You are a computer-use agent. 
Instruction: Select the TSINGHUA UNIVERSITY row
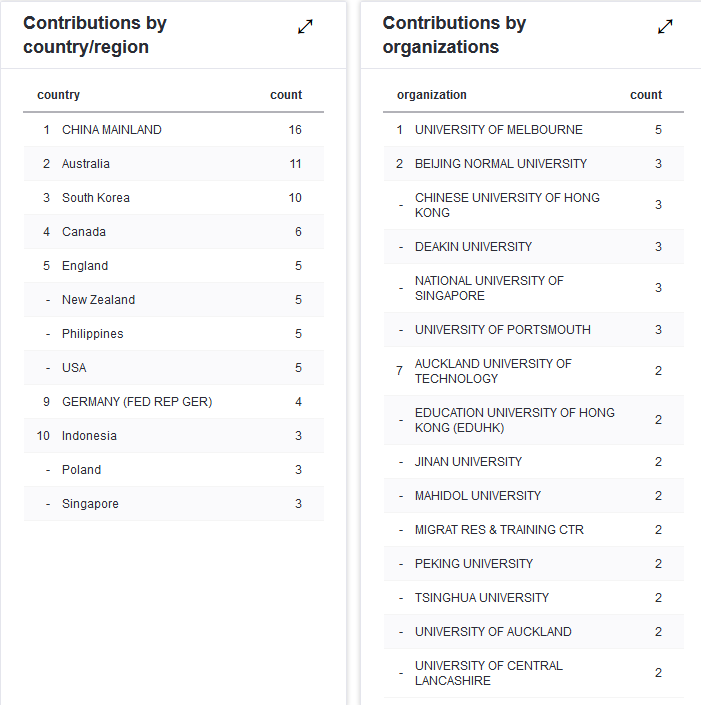pos(482,598)
